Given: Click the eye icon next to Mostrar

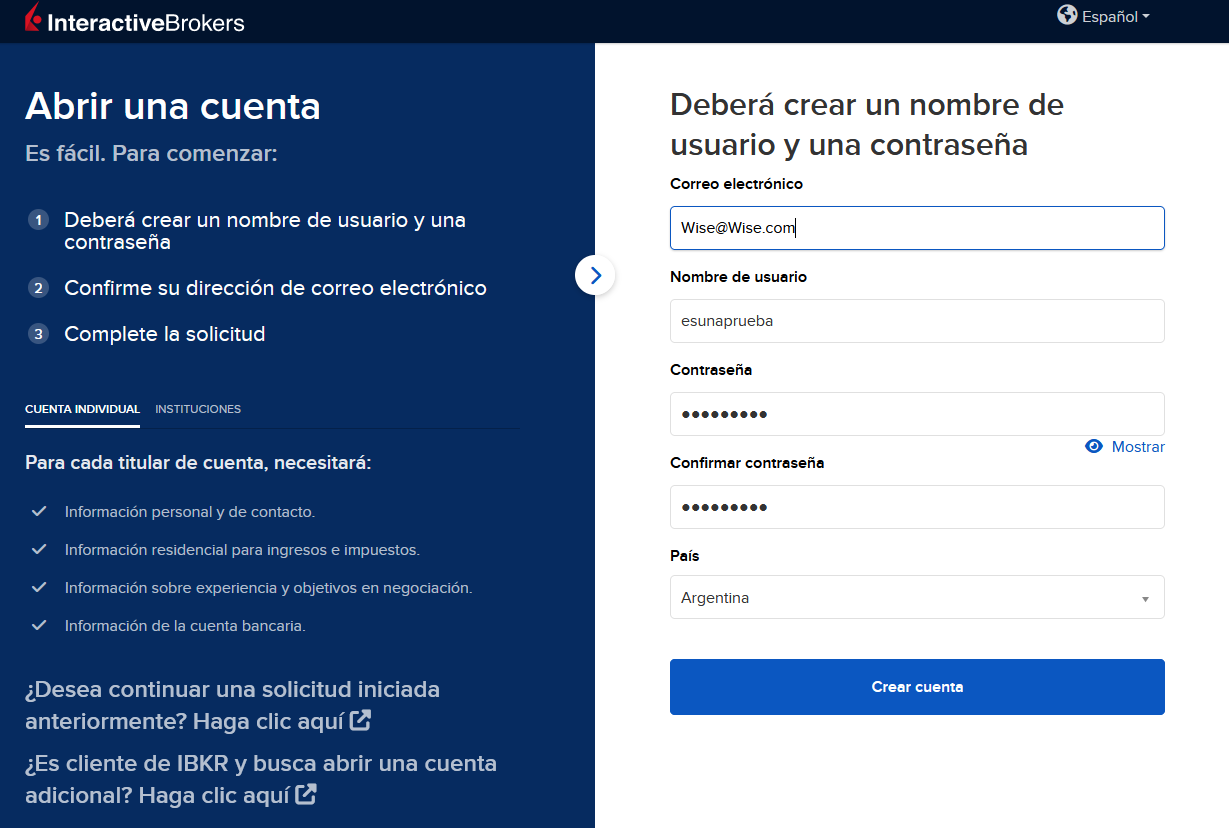Looking at the screenshot, I should coord(1093,446).
